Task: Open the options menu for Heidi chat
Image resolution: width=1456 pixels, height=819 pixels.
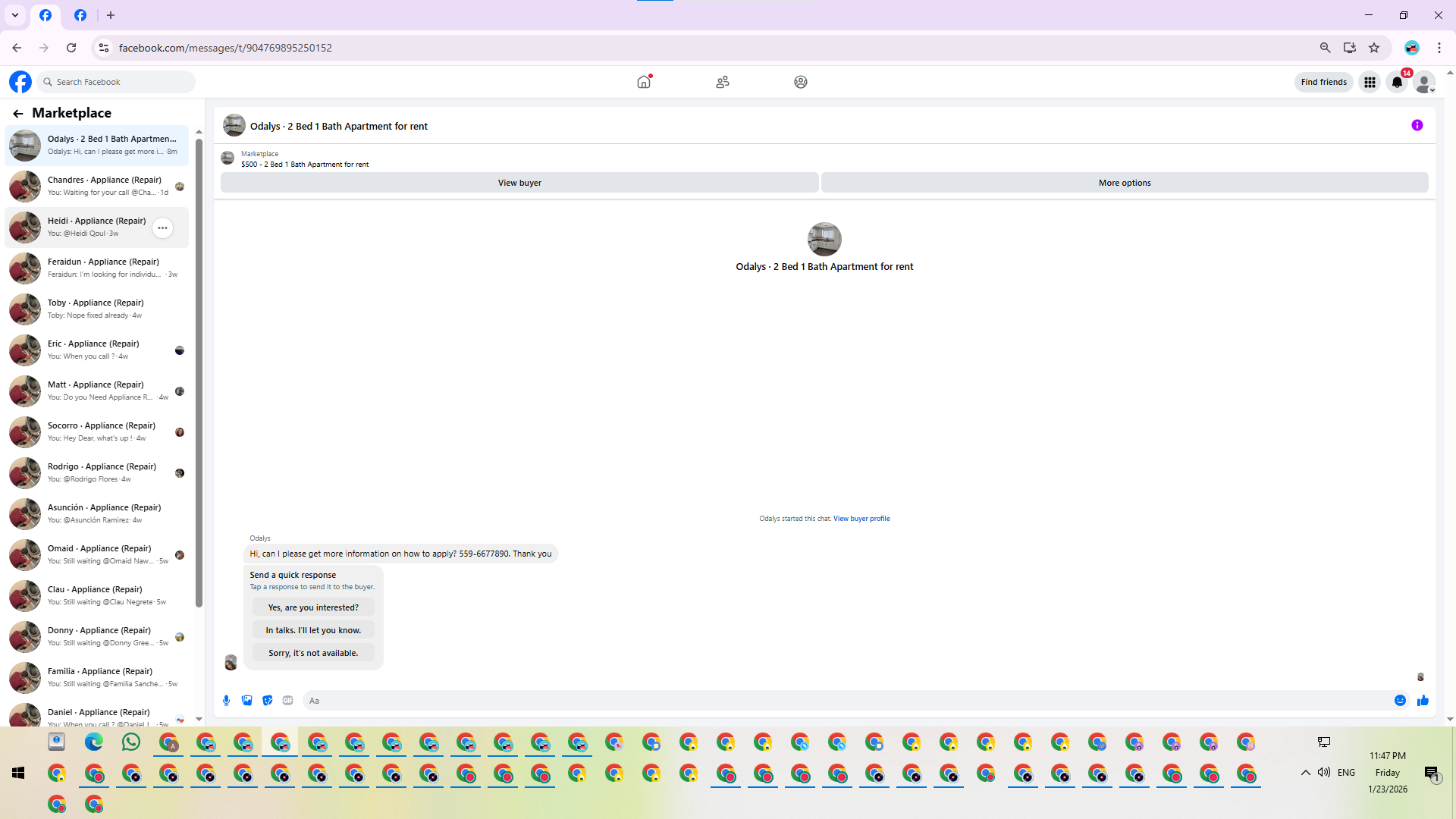Action: click(x=162, y=227)
